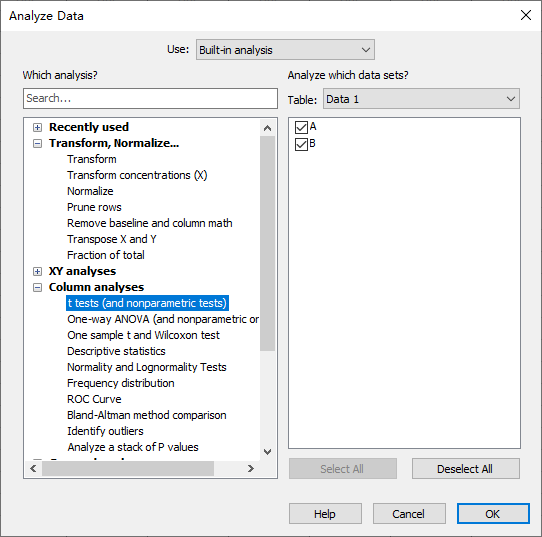Image resolution: width=542 pixels, height=537 pixels.
Task: Choose Normality and Lognormality Tests
Action: pyautogui.click(x=147, y=367)
